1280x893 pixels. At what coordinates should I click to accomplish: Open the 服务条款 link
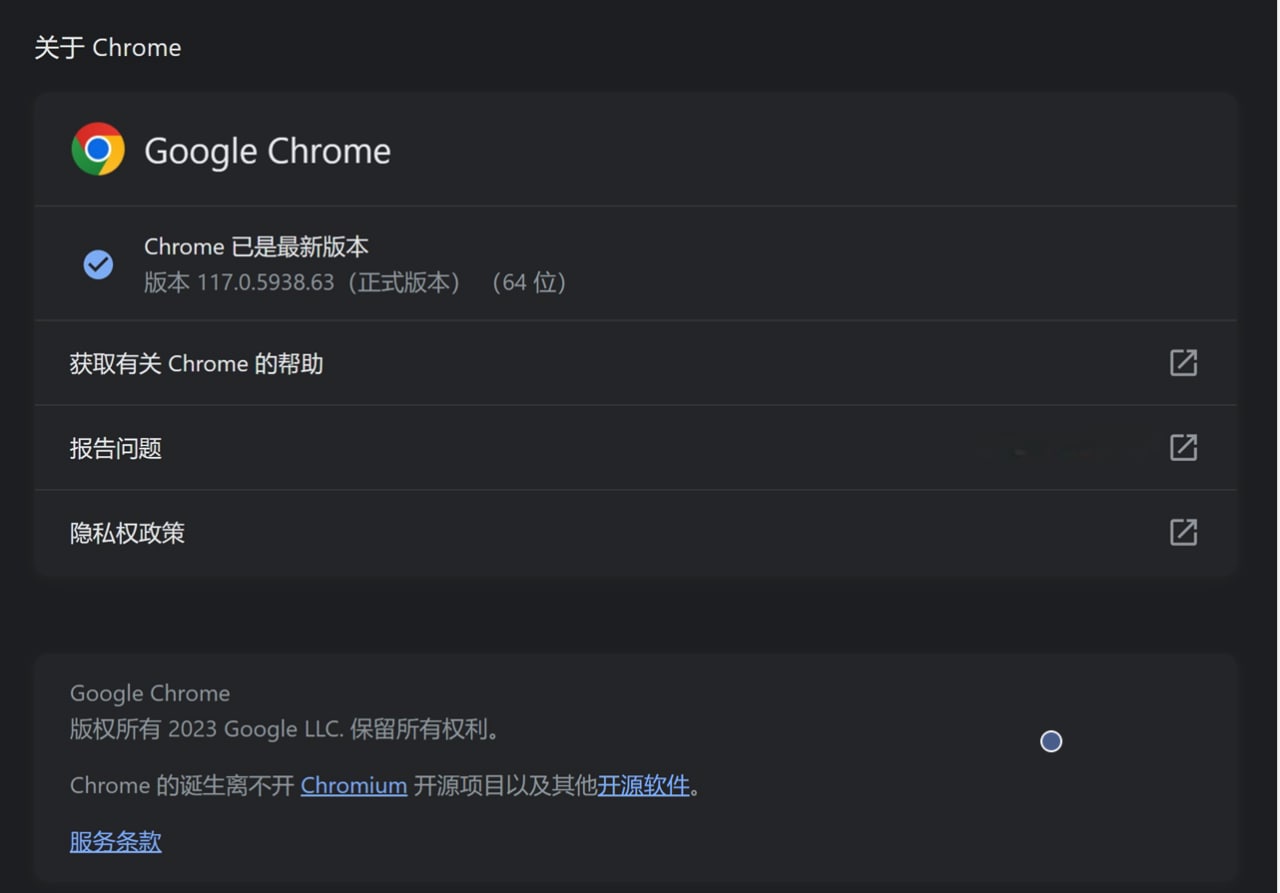coord(115,842)
